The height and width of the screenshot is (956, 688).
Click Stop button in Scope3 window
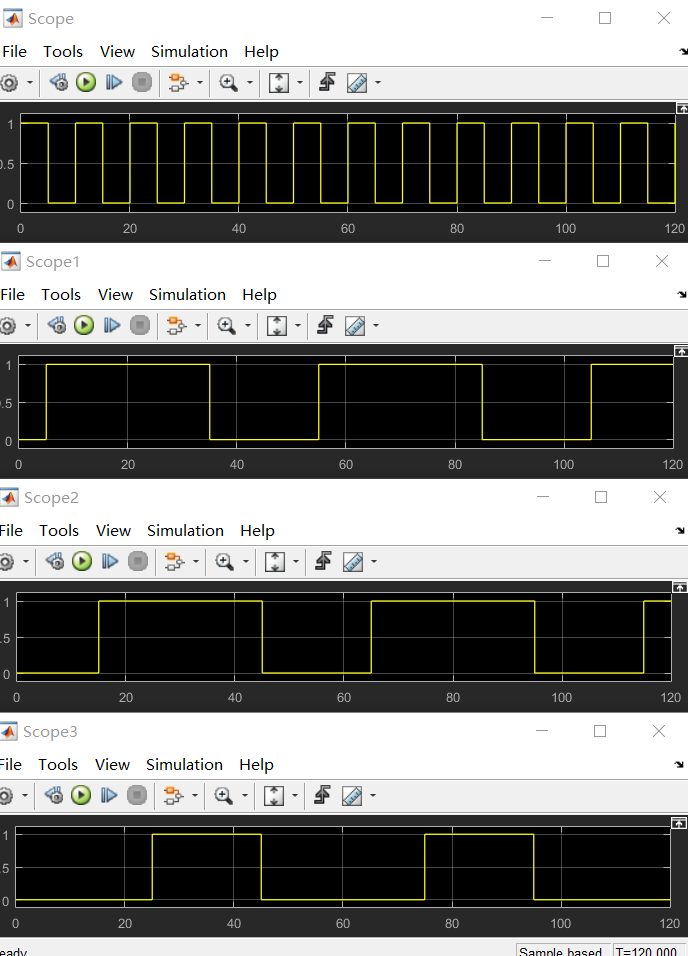click(137, 795)
